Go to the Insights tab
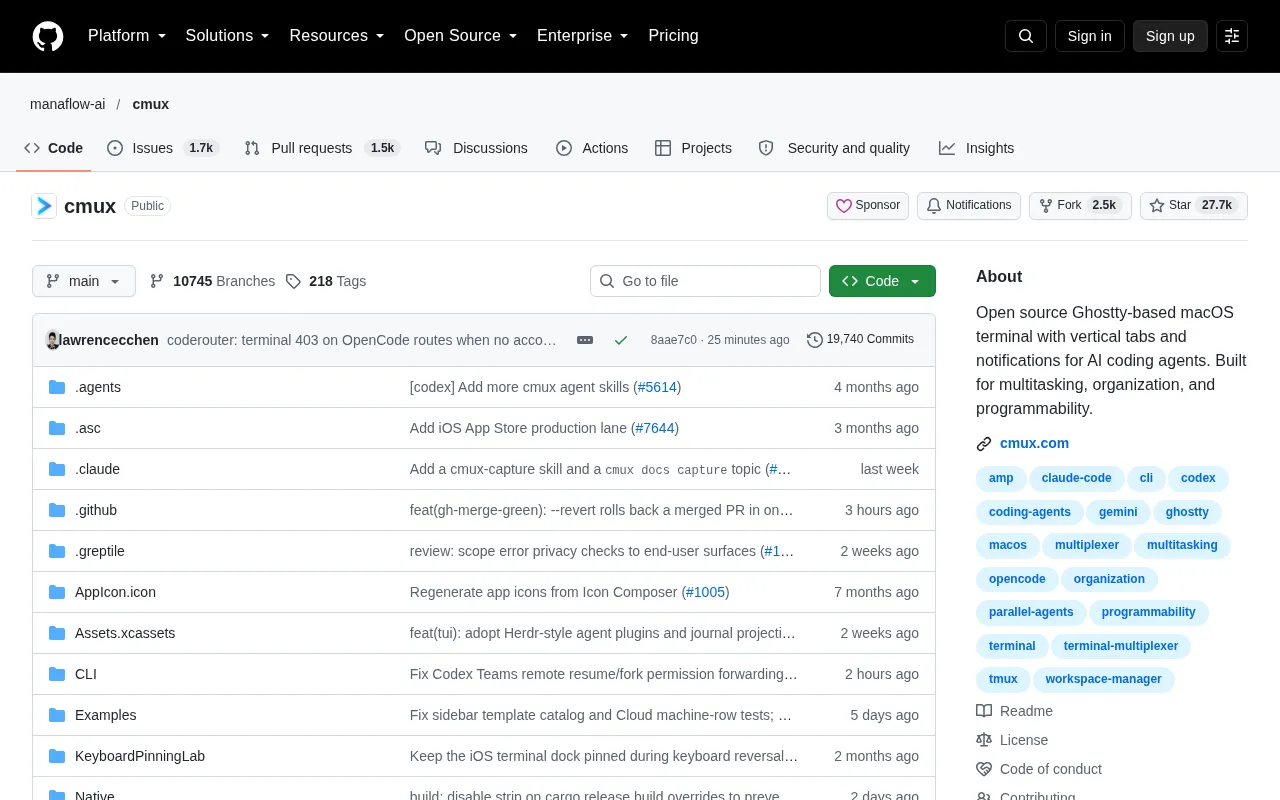This screenshot has width=1280, height=800. 976,148
